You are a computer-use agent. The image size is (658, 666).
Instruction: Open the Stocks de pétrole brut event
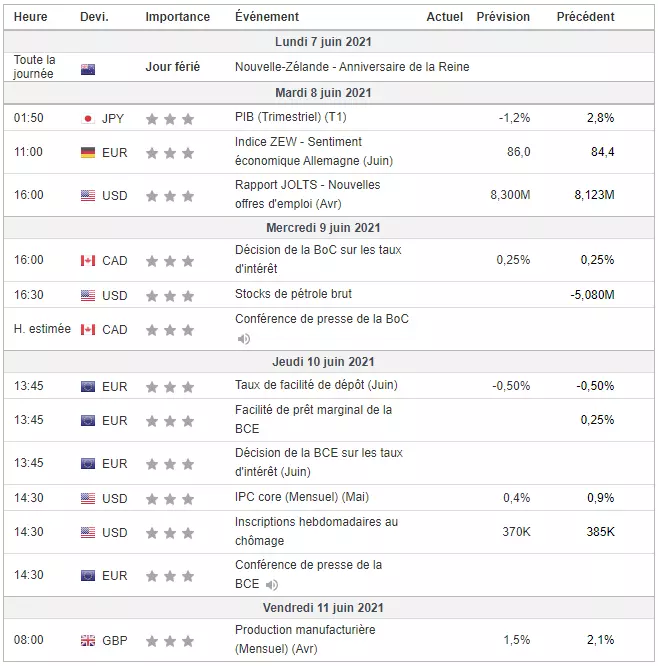pos(294,294)
